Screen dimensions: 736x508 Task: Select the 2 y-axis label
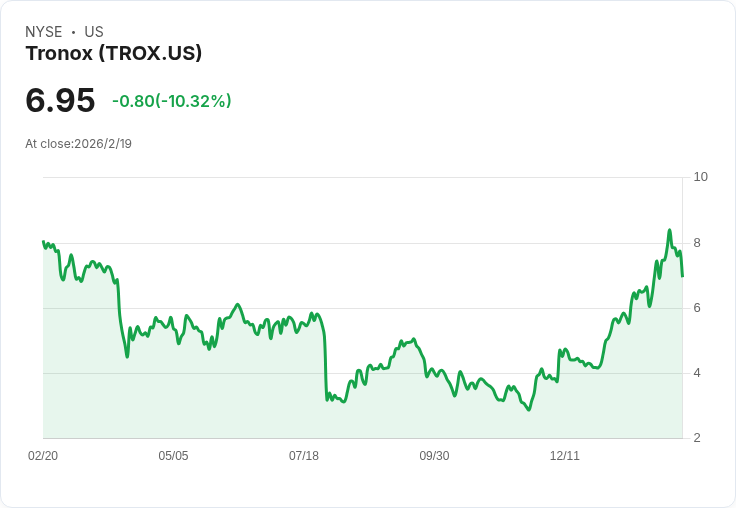(697, 438)
